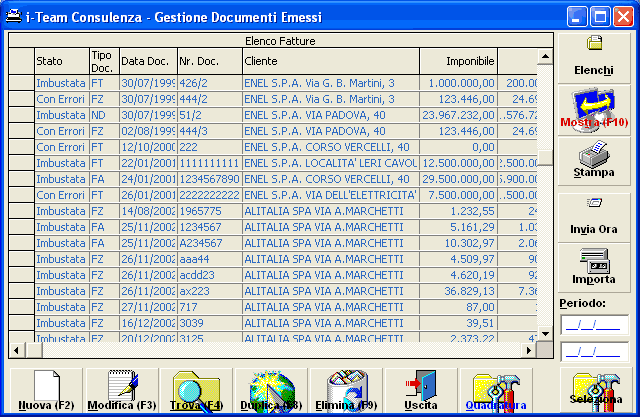The image size is (640, 418).
Task: Click document number ax223
Action: [x=210, y=291]
